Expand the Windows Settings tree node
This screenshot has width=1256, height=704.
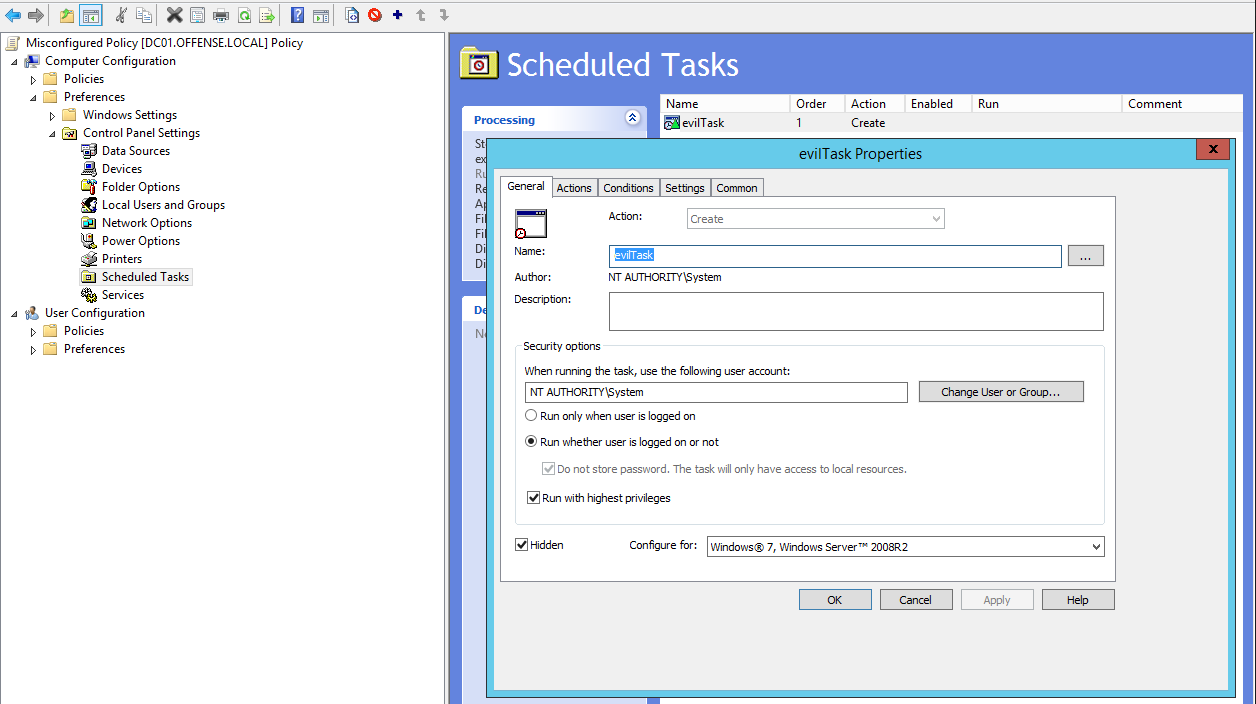pyautogui.click(x=53, y=116)
